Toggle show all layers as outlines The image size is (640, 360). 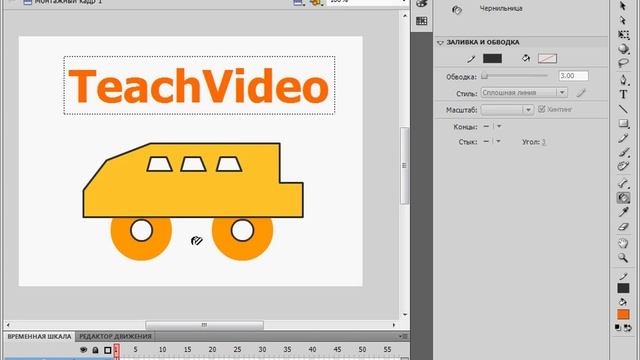(108, 350)
